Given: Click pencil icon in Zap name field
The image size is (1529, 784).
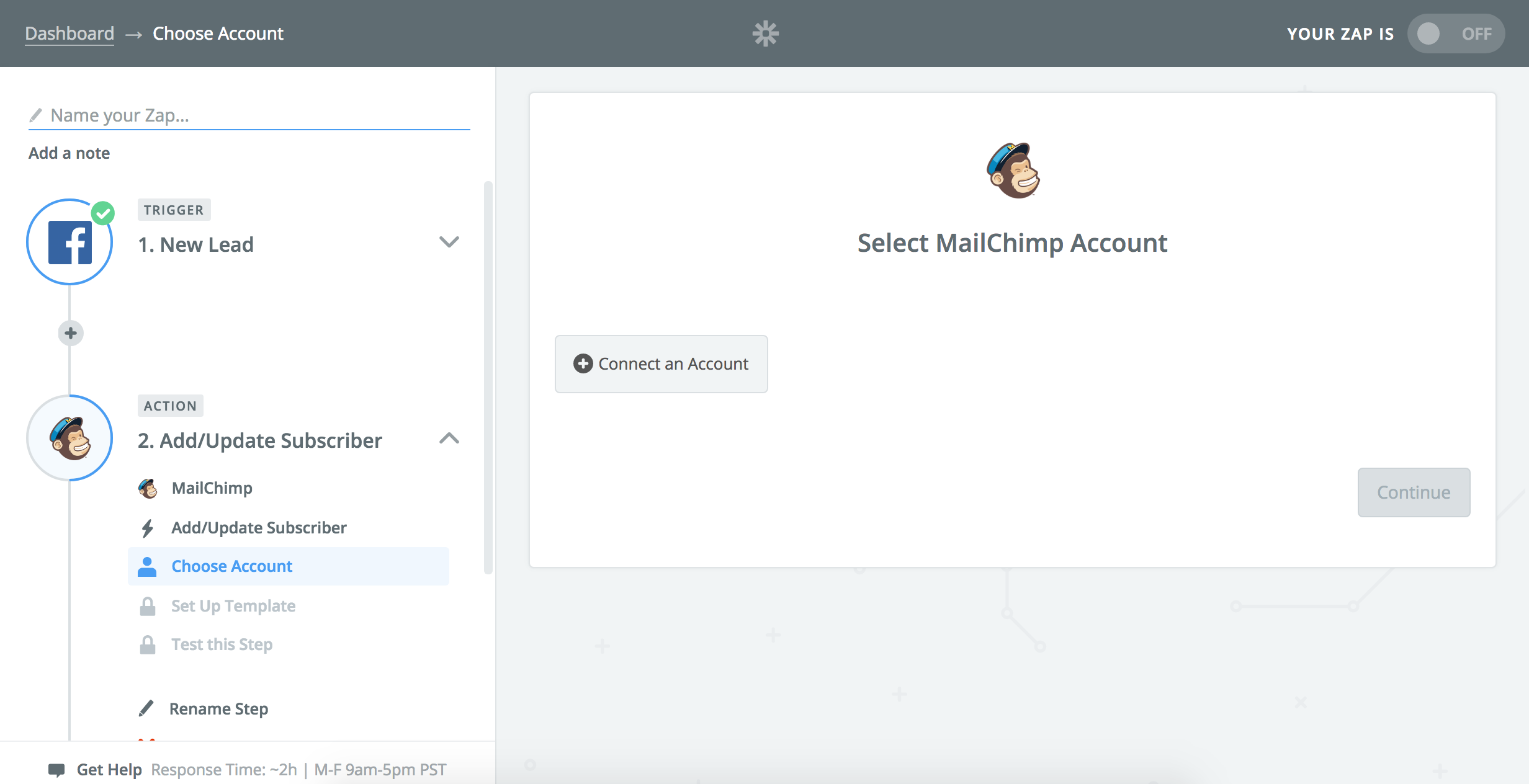Looking at the screenshot, I should pyautogui.click(x=36, y=115).
